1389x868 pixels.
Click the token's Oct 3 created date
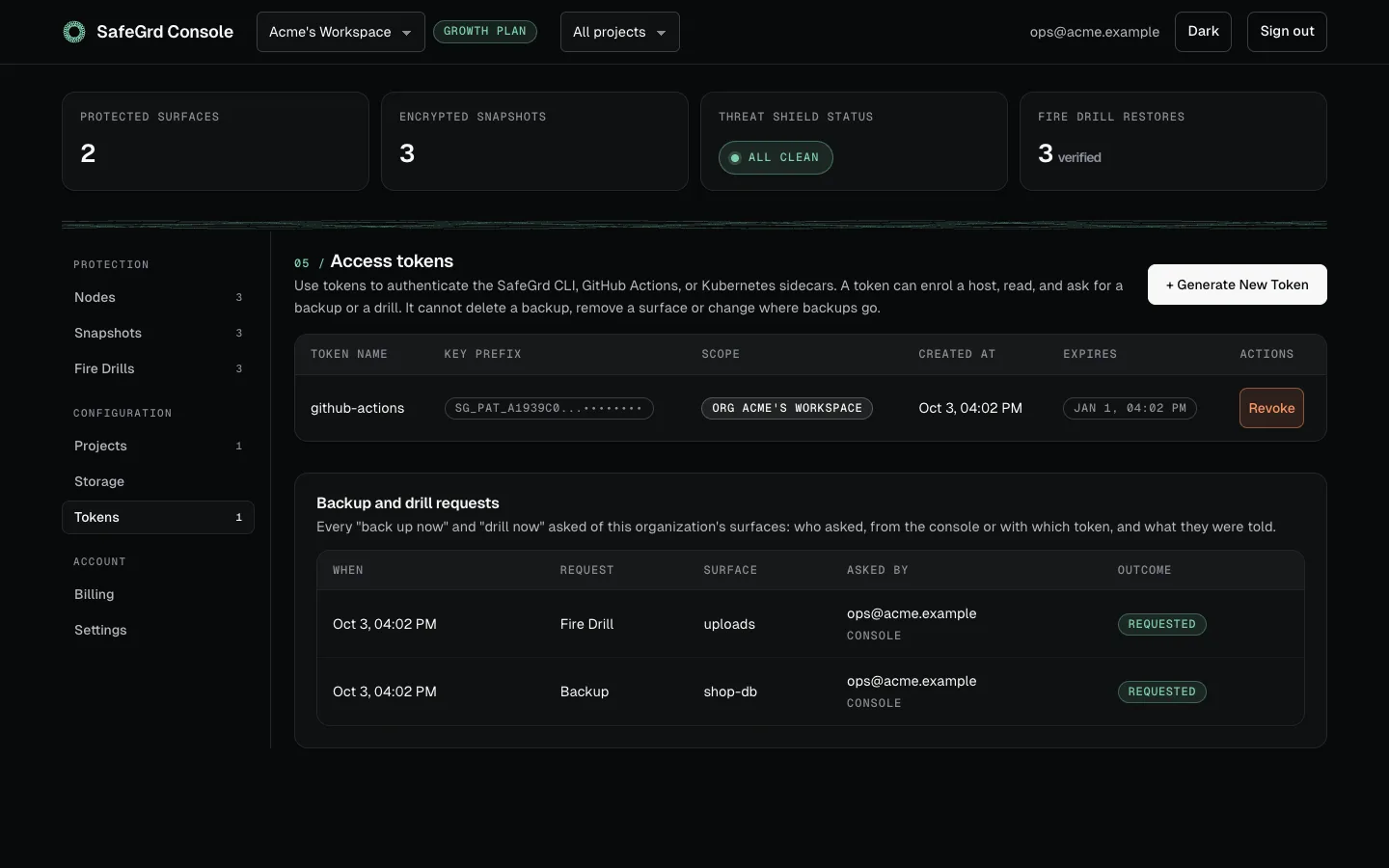click(x=970, y=408)
